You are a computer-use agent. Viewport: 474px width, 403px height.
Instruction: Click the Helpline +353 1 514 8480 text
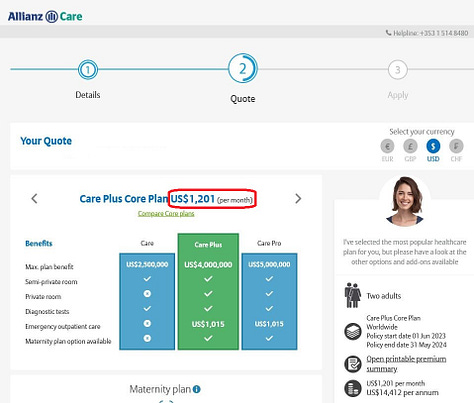pos(430,33)
